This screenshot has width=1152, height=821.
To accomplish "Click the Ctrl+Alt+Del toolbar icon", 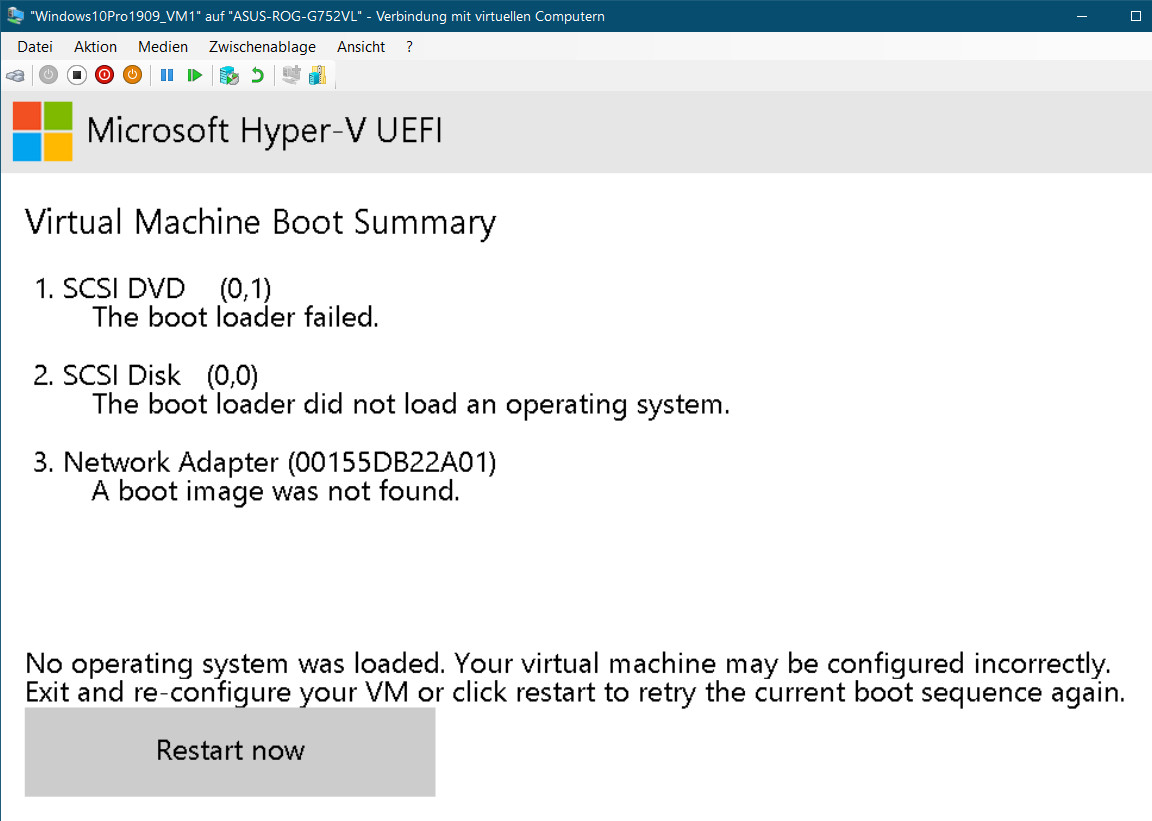I will tap(15, 76).
